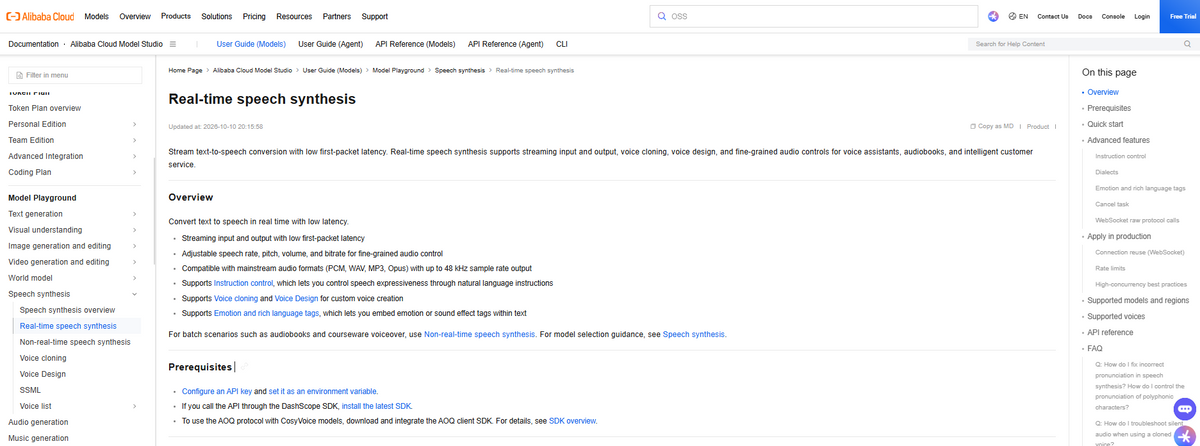1200x446 pixels.
Task: Click the Configure an API key link
Action: [x=217, y=391]
